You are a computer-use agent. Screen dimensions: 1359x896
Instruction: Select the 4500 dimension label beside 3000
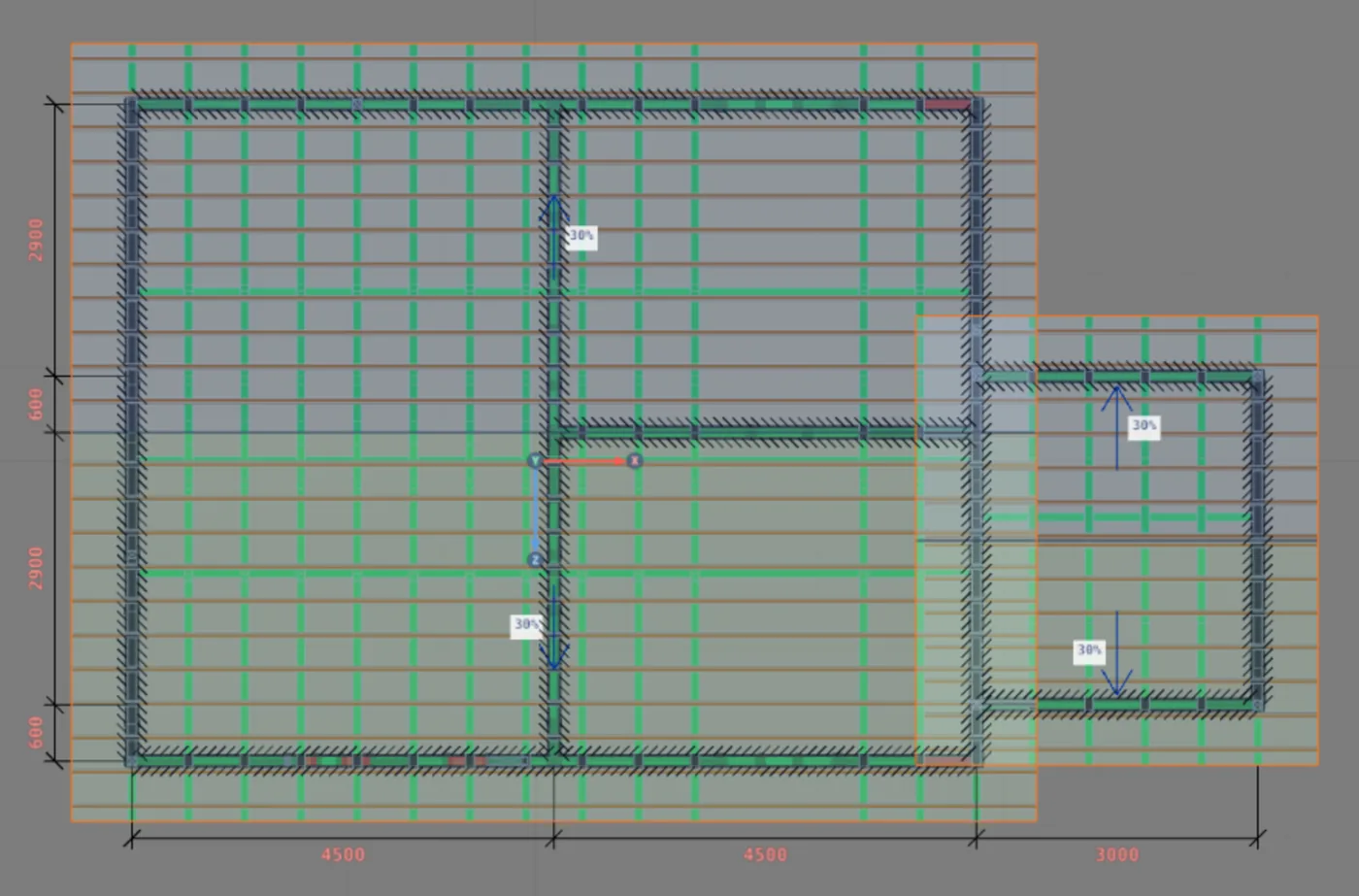click(766, 855)
